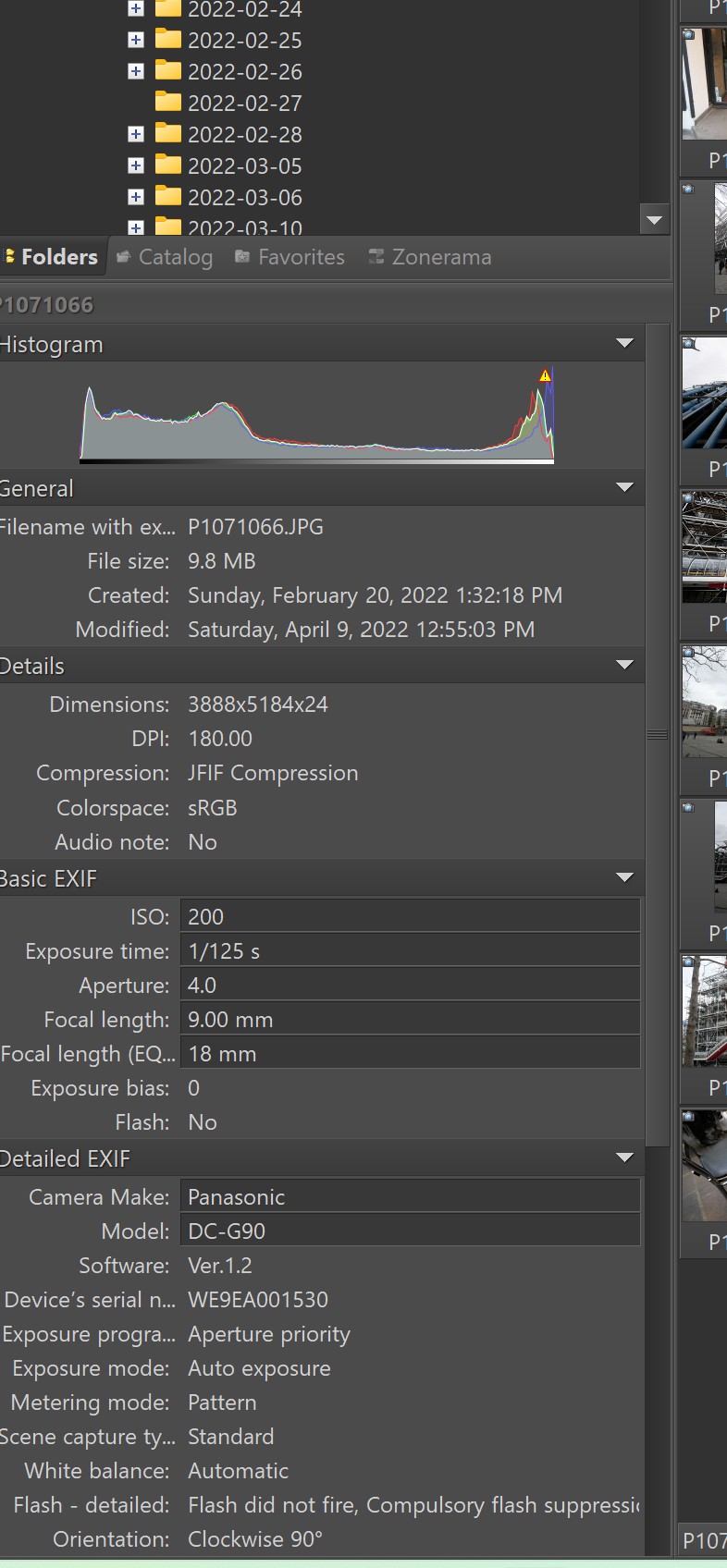Click the Exposure mode Auto exposure value

tap(259, 1368)
